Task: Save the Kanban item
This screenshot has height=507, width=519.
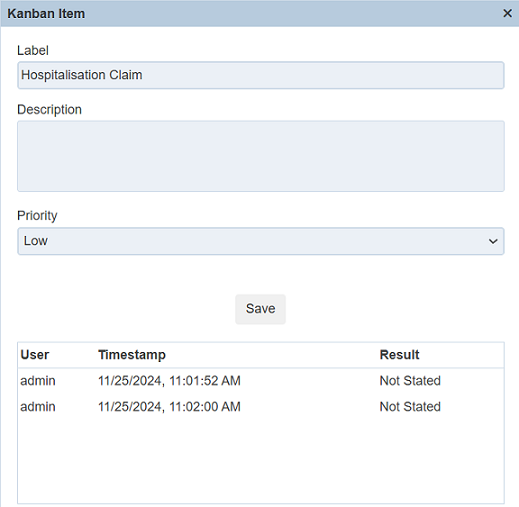Action: 260,309
